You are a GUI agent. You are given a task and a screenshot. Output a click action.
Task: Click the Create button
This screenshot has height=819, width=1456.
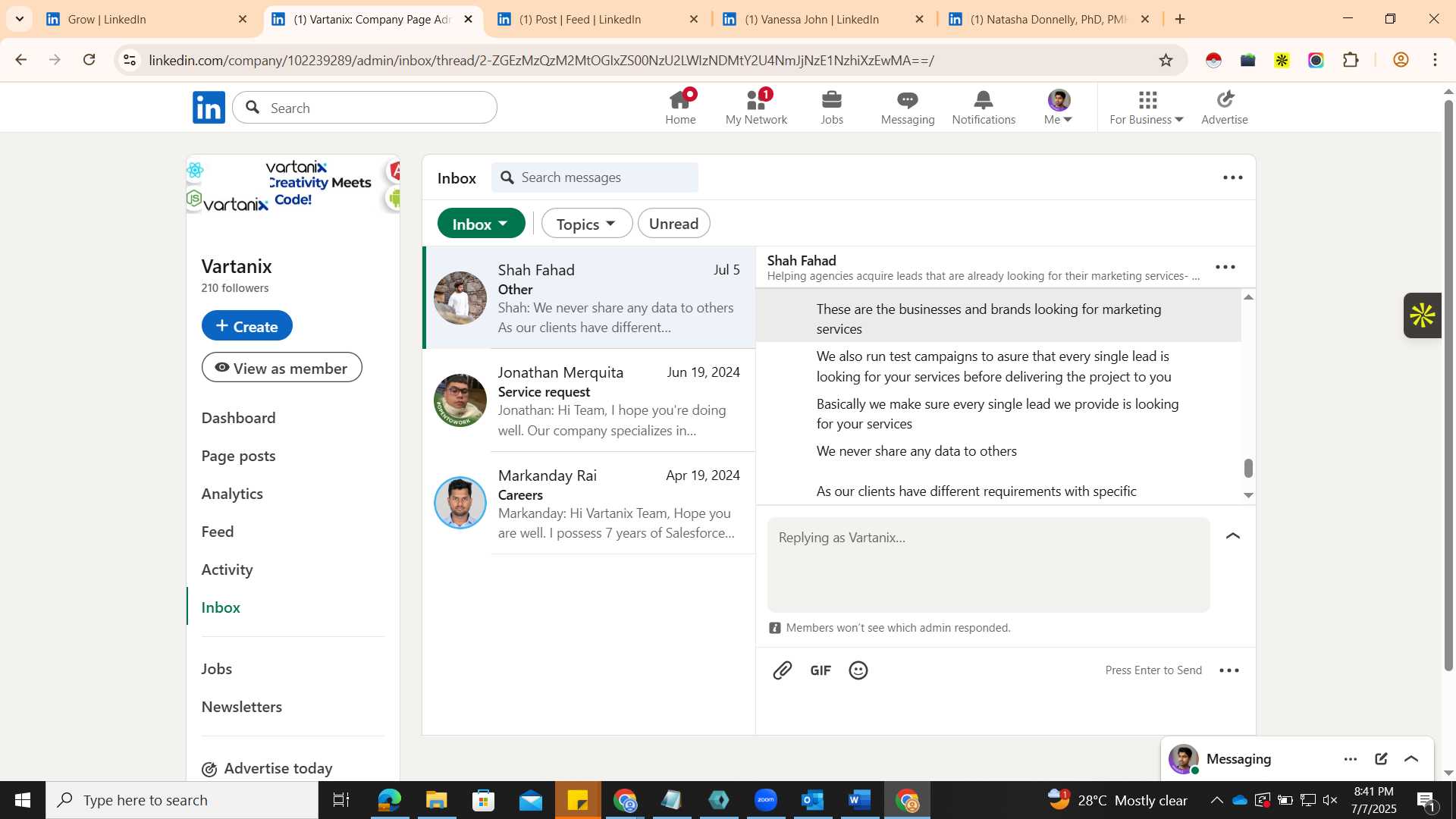tap(247, 326)
